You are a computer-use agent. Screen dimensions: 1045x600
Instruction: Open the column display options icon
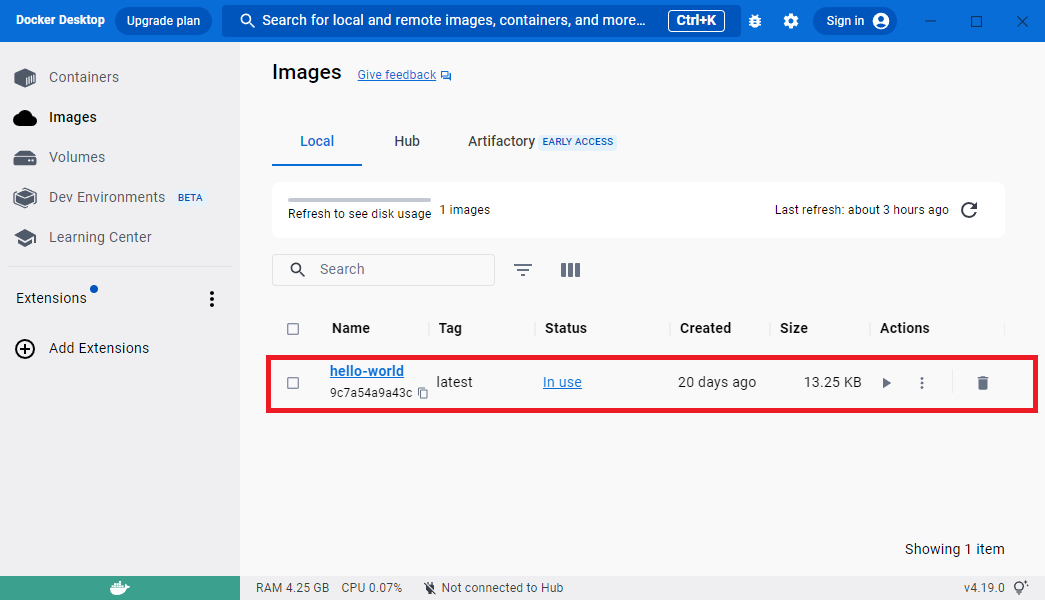[x=570, y=270]
